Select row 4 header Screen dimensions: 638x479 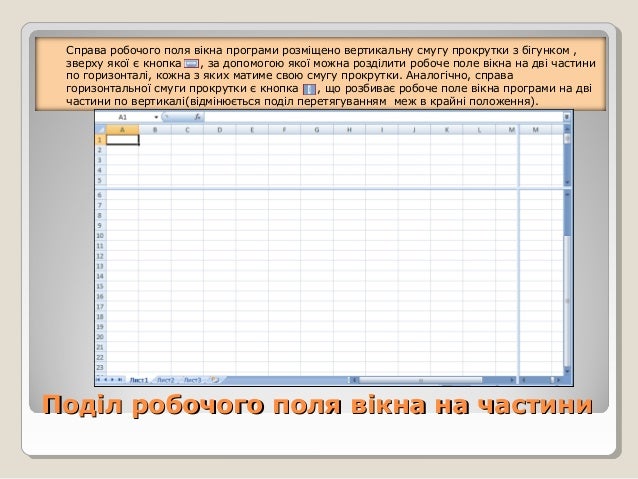coord(101,170)
